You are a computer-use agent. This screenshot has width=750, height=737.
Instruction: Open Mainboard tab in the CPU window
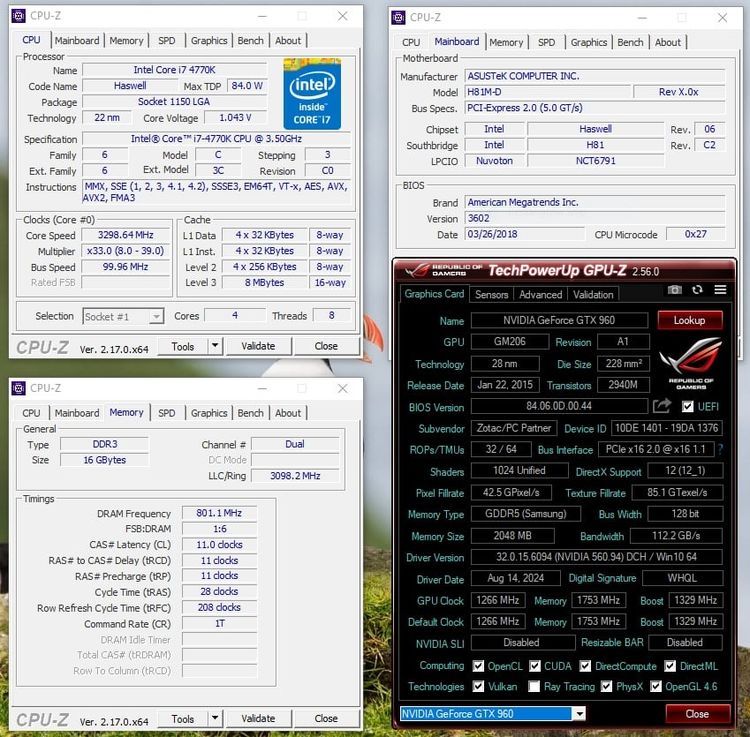coord(77,41)
